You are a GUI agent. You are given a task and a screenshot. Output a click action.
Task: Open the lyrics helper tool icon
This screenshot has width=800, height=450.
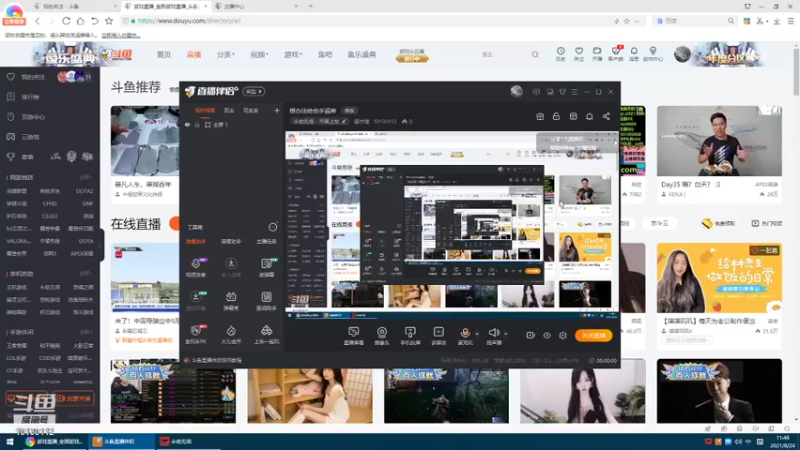[x=266, y=300]
